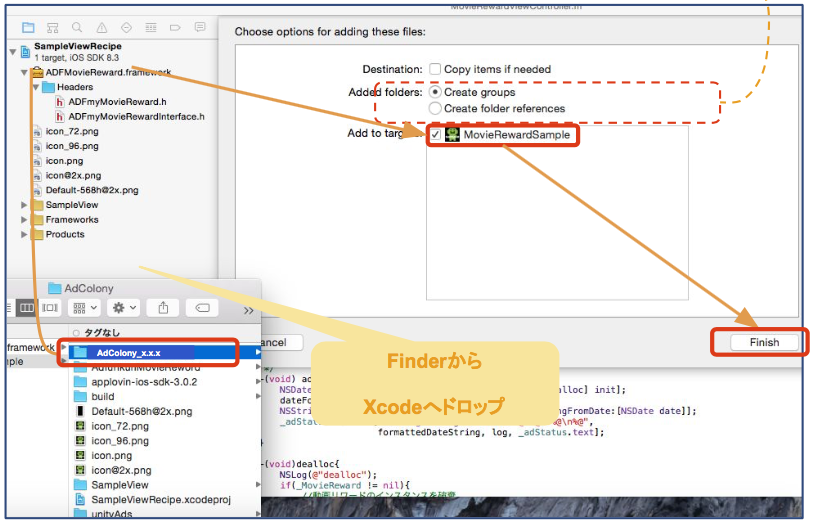Expand the SampleView group in navigator
813x525 pixels.
(24, 205)
